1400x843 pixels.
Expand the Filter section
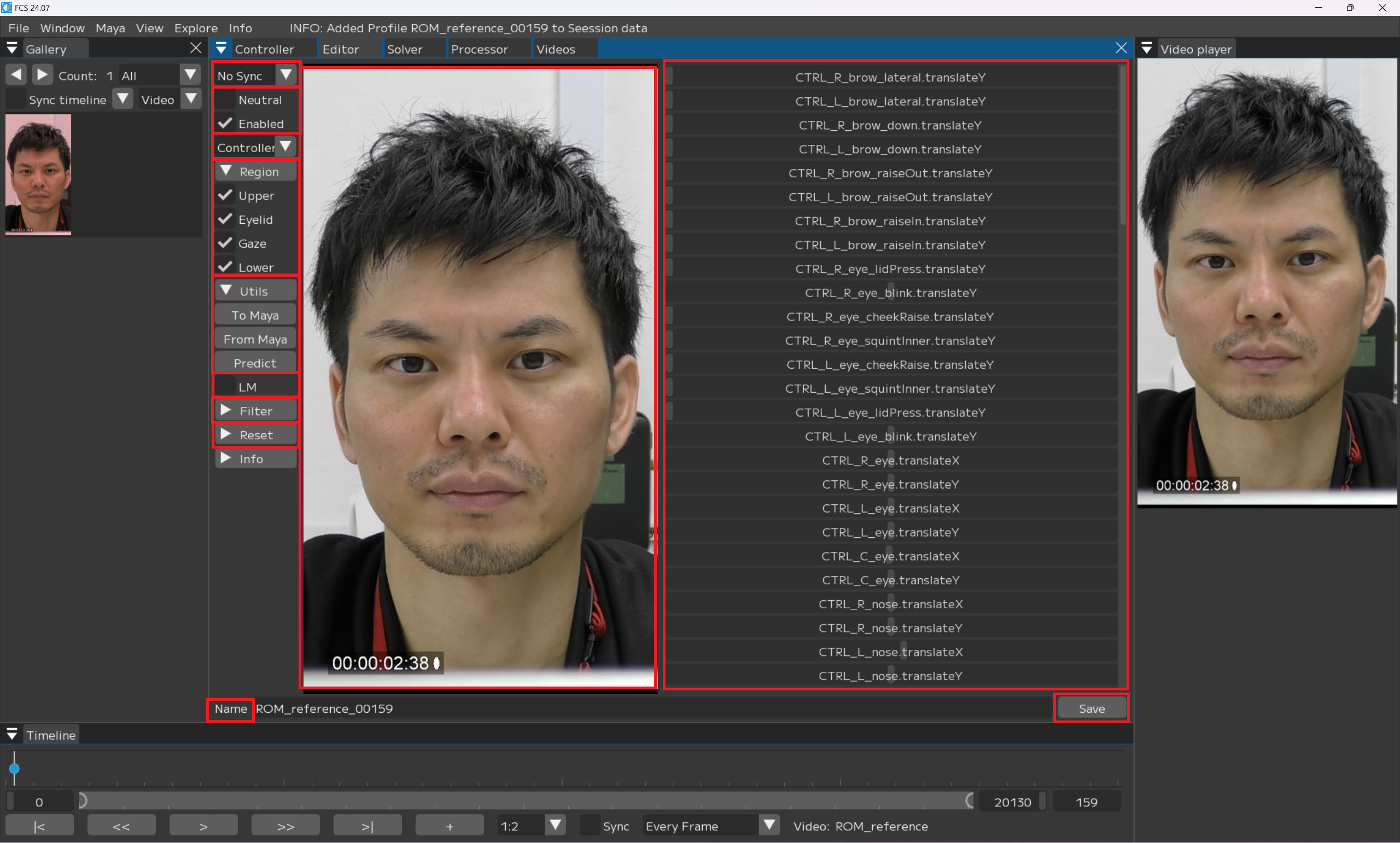255,410
